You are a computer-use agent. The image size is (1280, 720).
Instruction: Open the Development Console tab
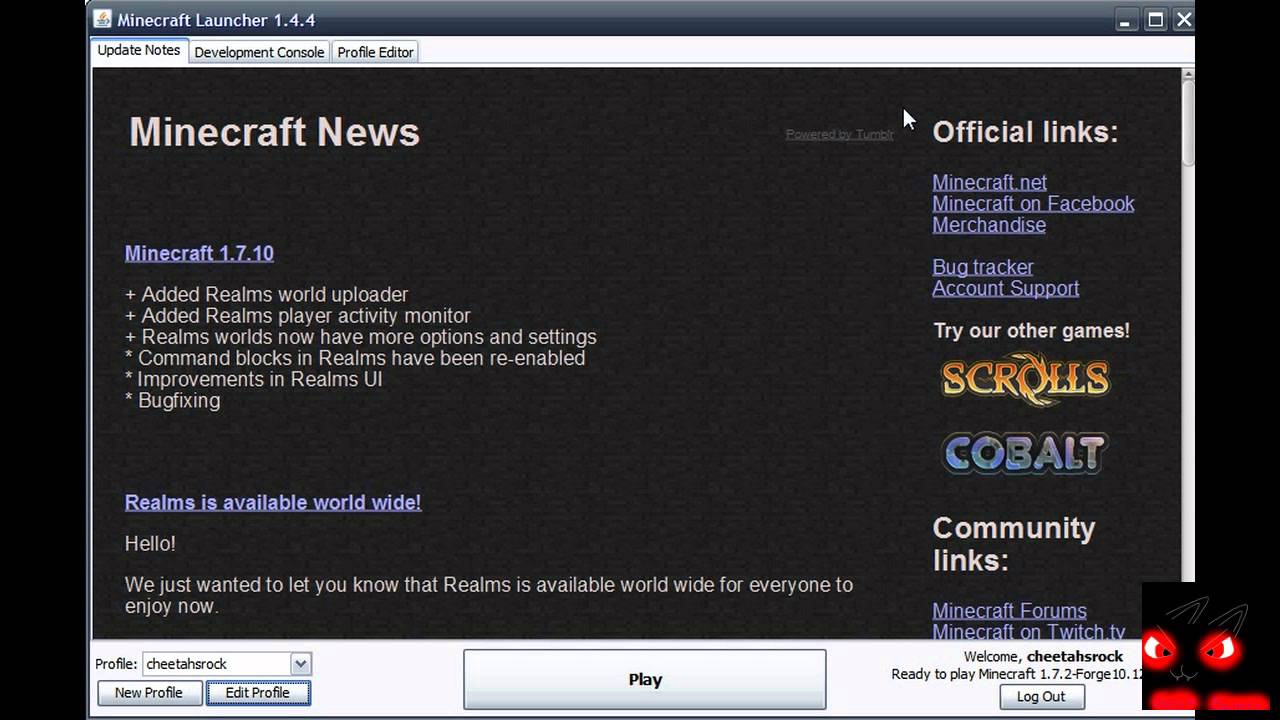259,52
